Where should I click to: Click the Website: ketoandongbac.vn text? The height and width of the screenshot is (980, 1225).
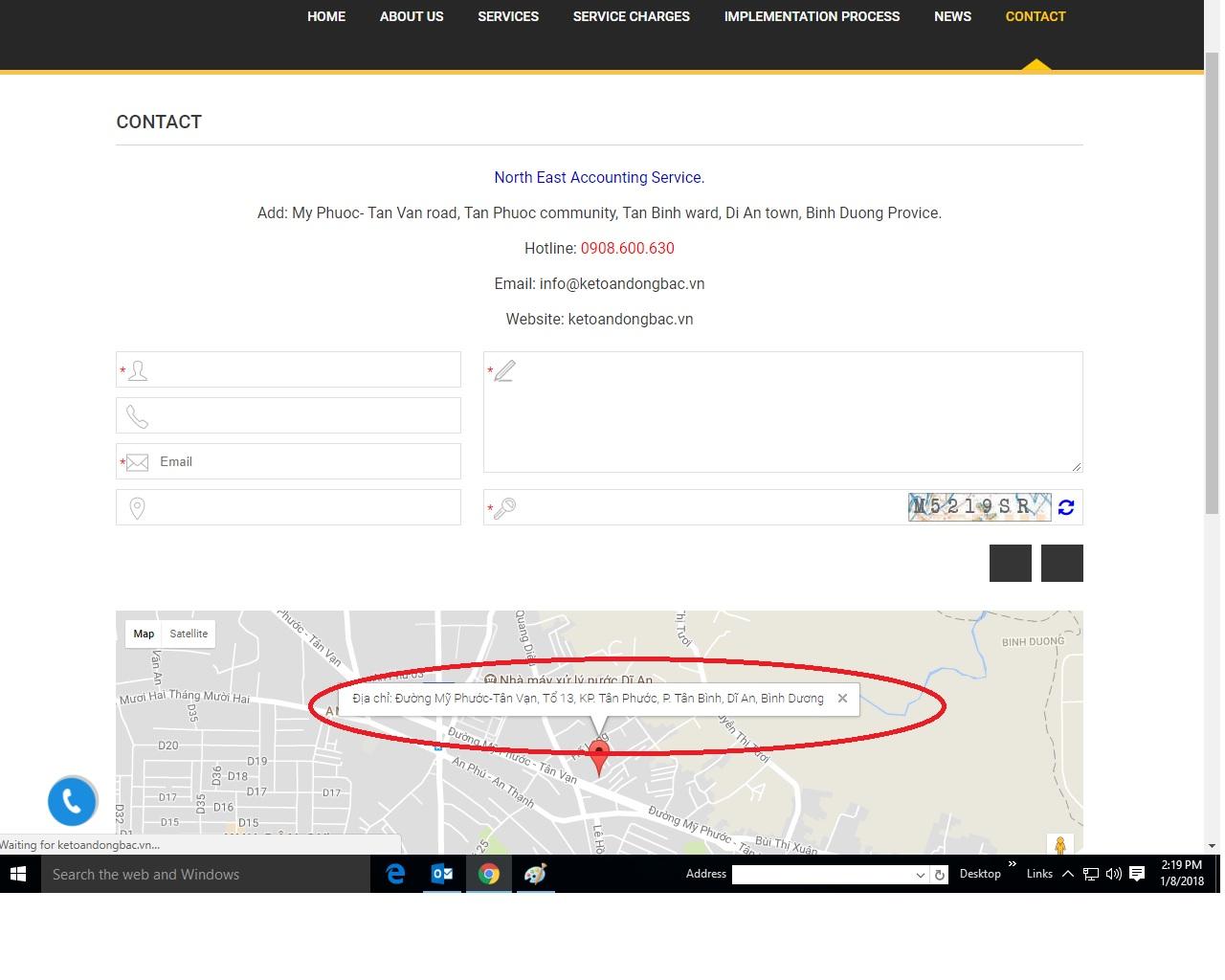599,319
